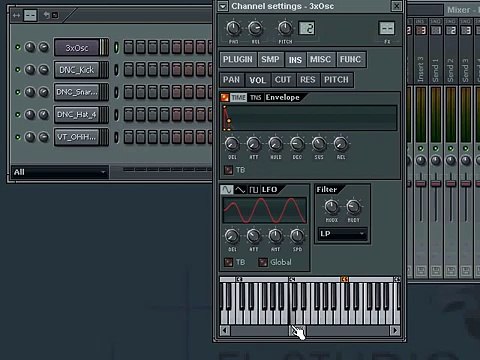Image resolution: width=480 pixels, height=360 pixels.
Task: Click the piano keyboard scroll right arrow
Action: 395,330
